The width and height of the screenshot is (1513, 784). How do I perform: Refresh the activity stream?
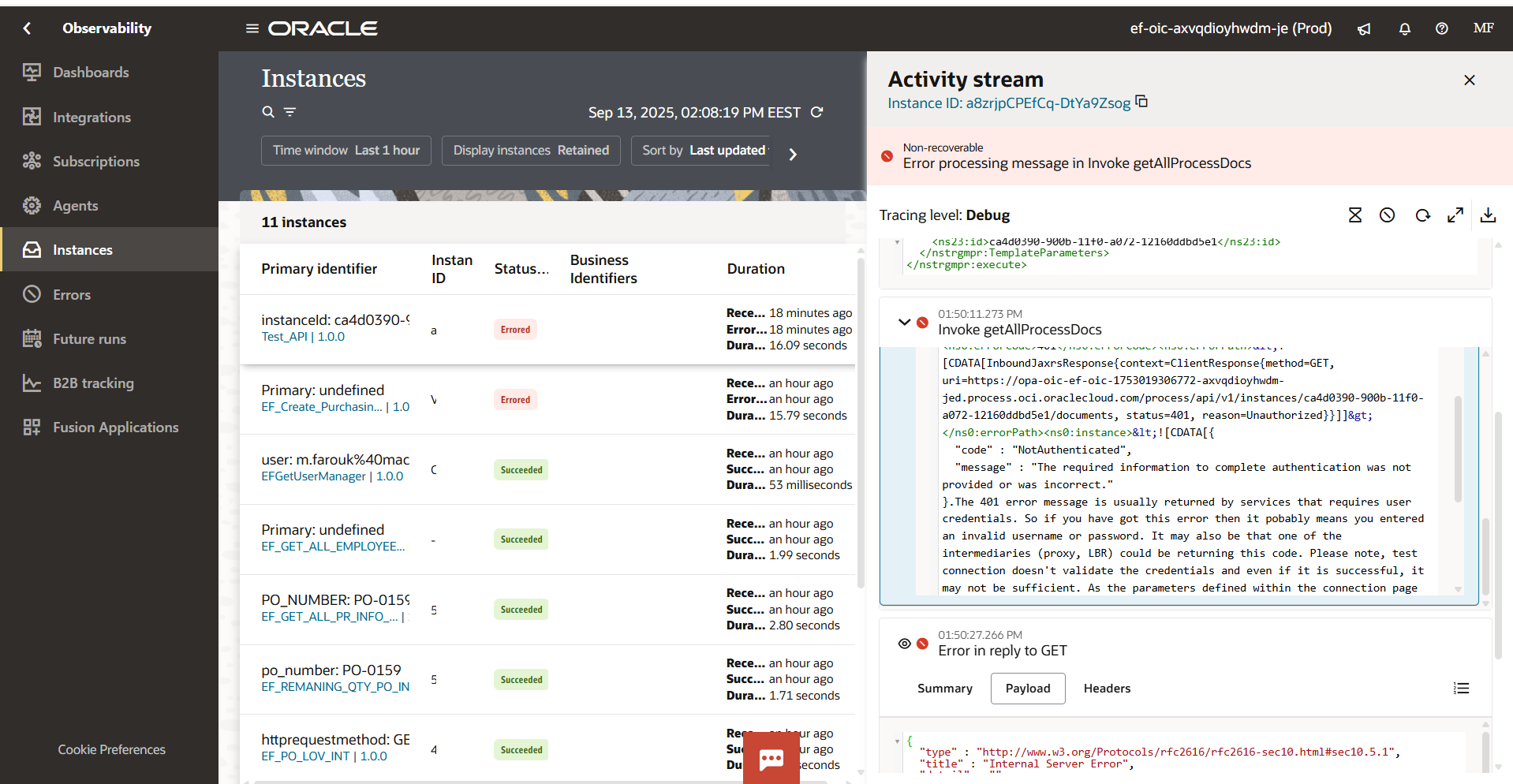point(1422,215)
